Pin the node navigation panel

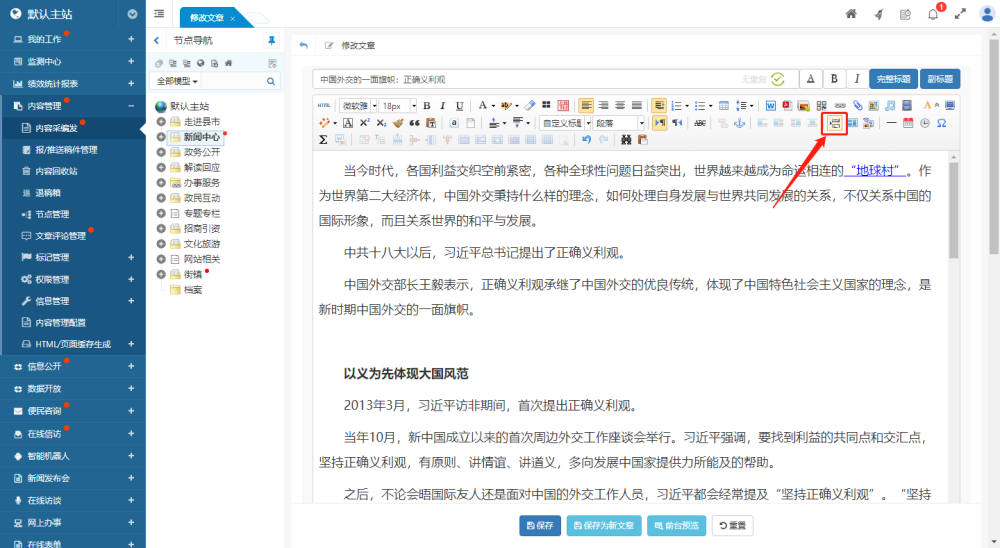click(271, 41)
